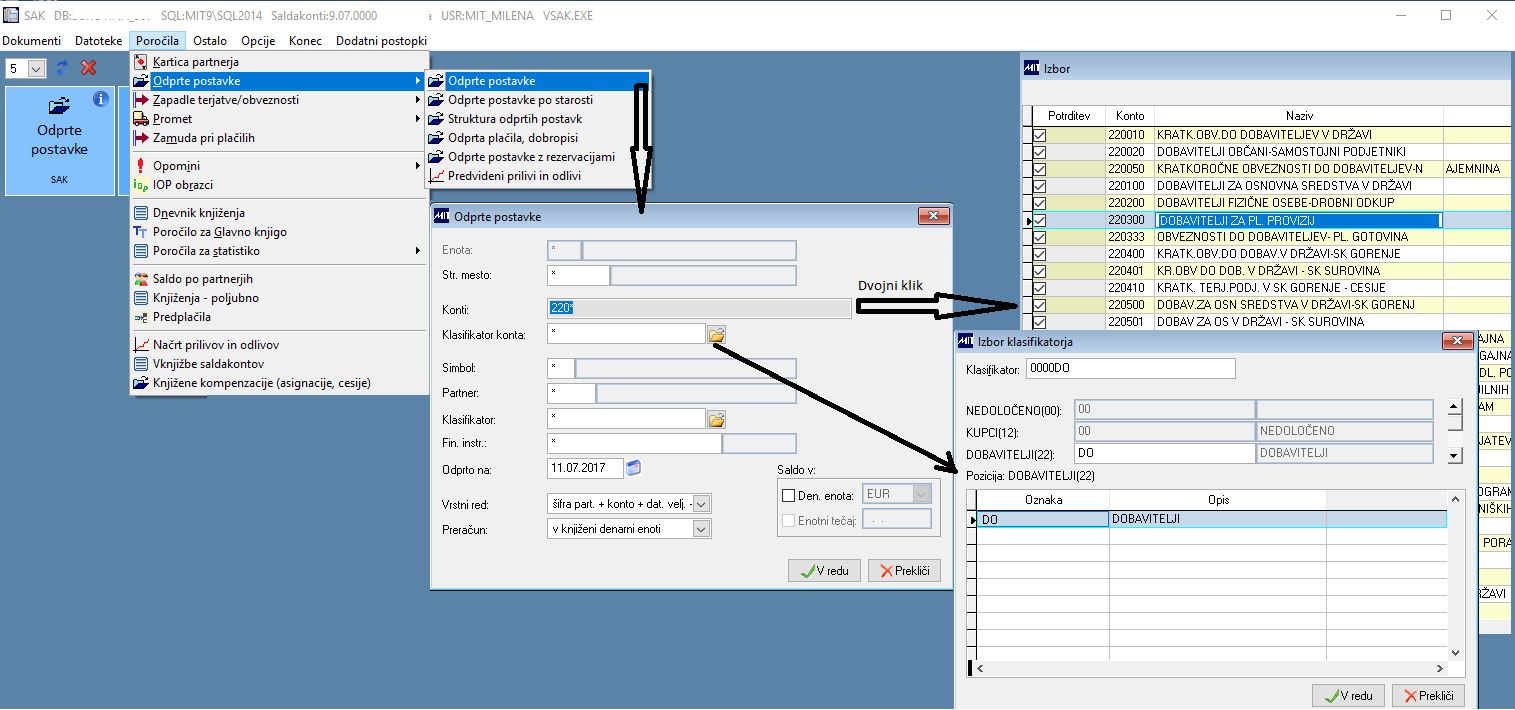Open folder icon next to Klasifikator konta
This screenshot has height=710, width=1515.
tap(716, 334)
